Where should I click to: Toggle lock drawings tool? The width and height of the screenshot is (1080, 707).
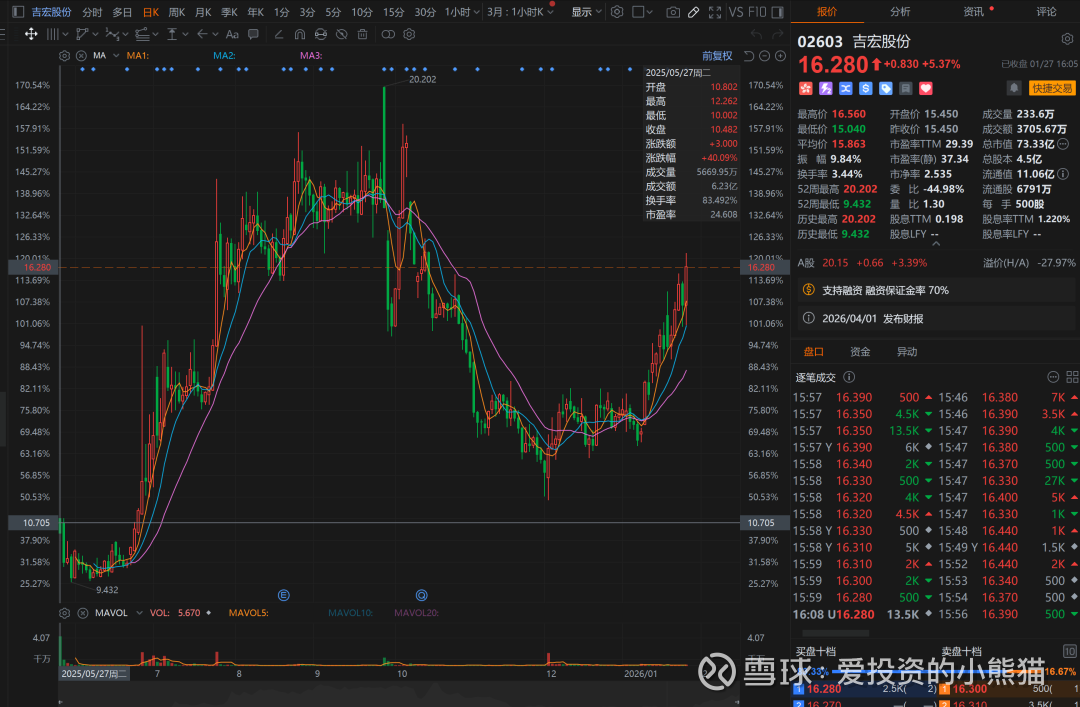point(320,34)
